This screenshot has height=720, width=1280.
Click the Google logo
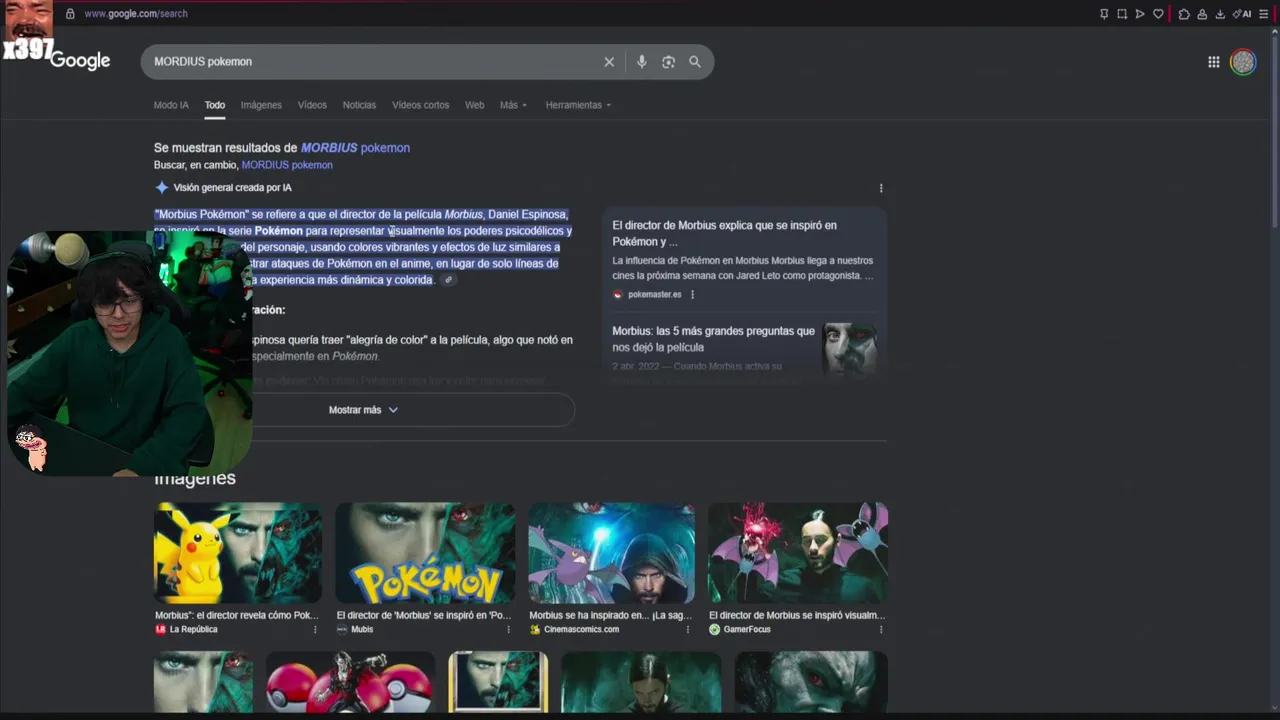(80, 61)
